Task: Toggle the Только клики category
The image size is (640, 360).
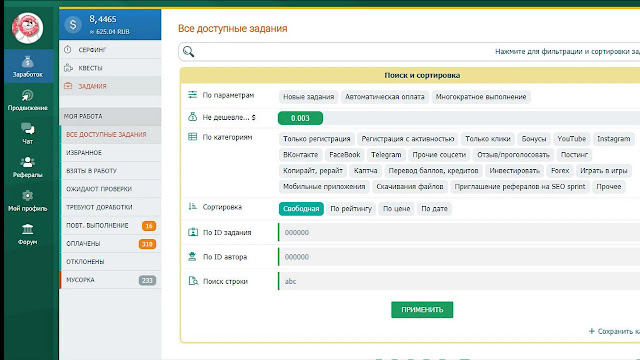Action: coord(488,139)
